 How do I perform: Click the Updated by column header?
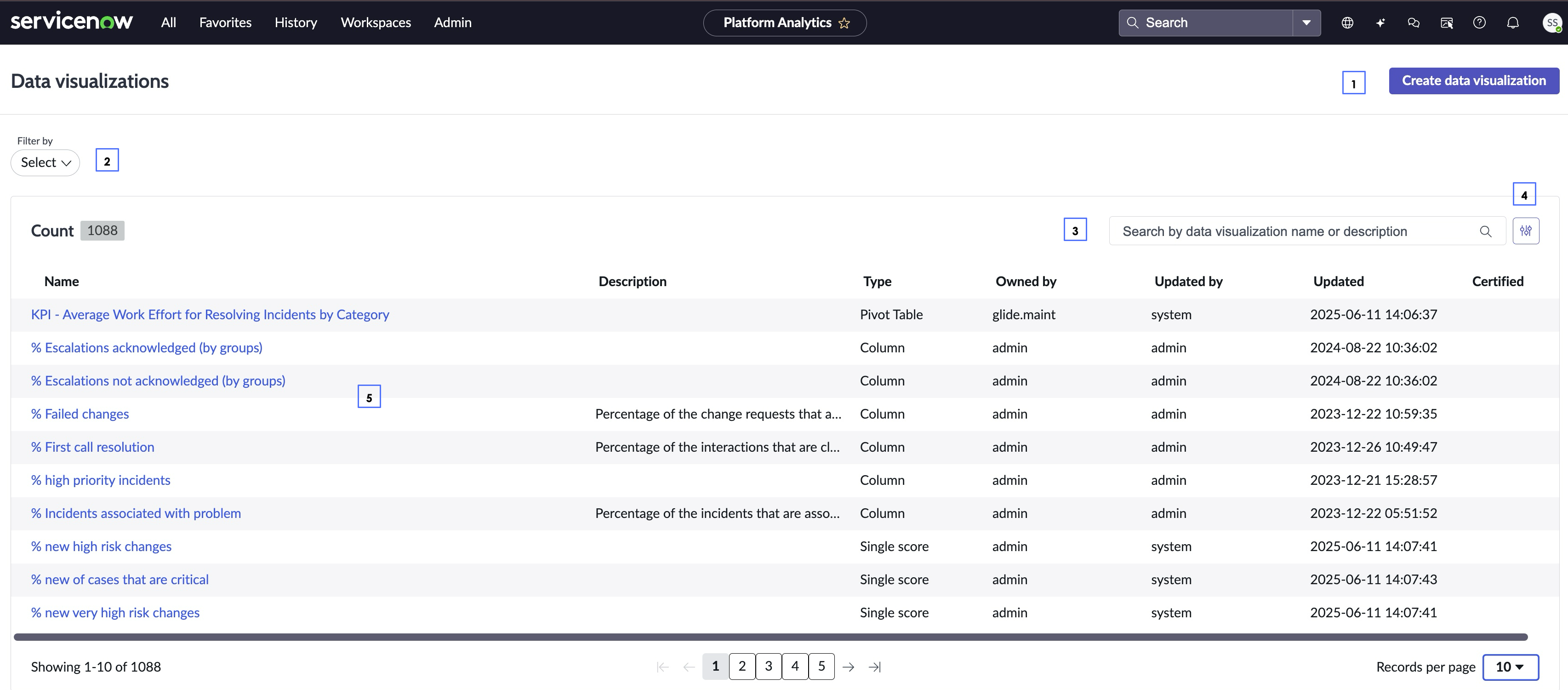[1188, 282]
